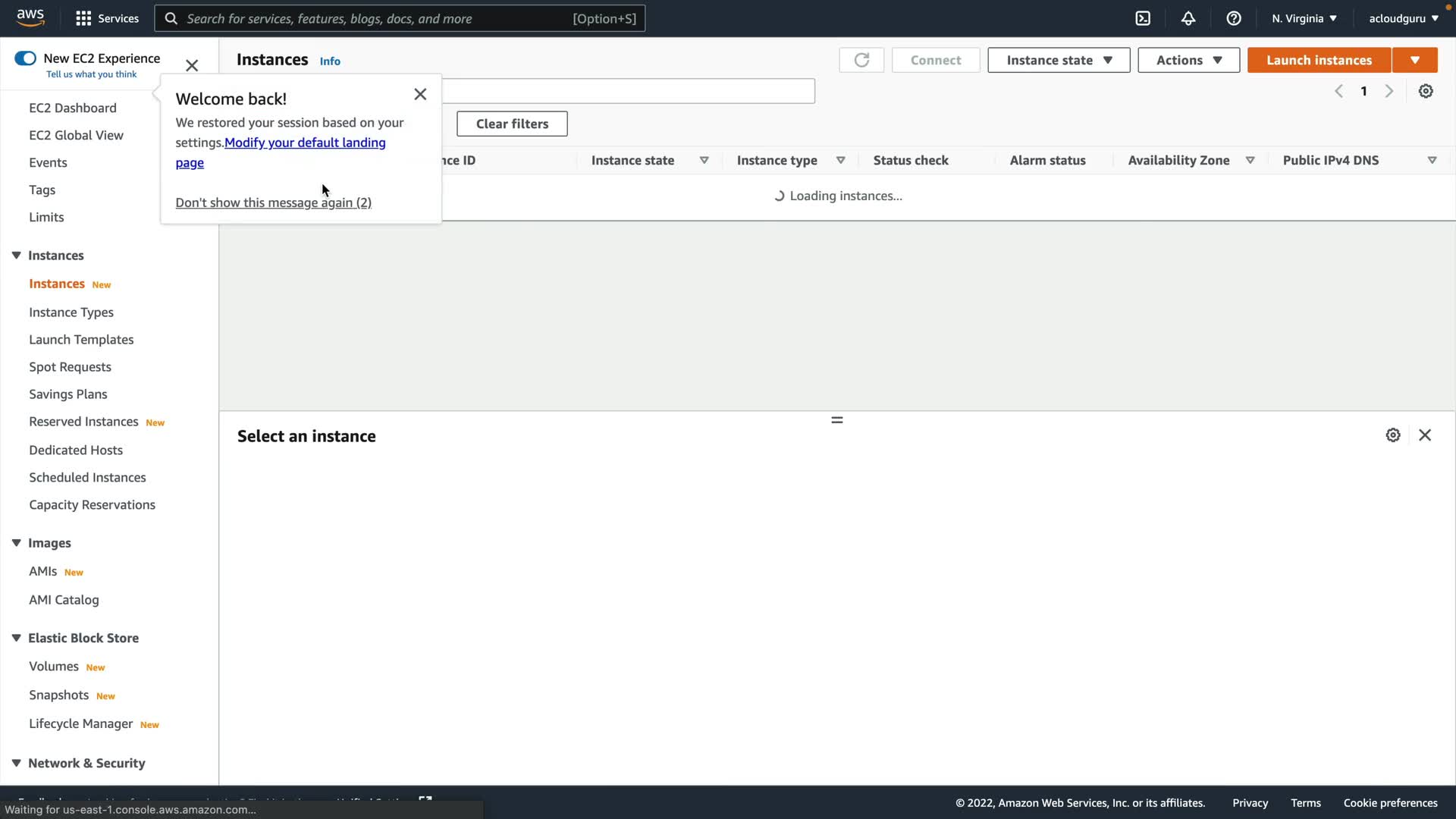Click the AWS logo

pos(30,17)
